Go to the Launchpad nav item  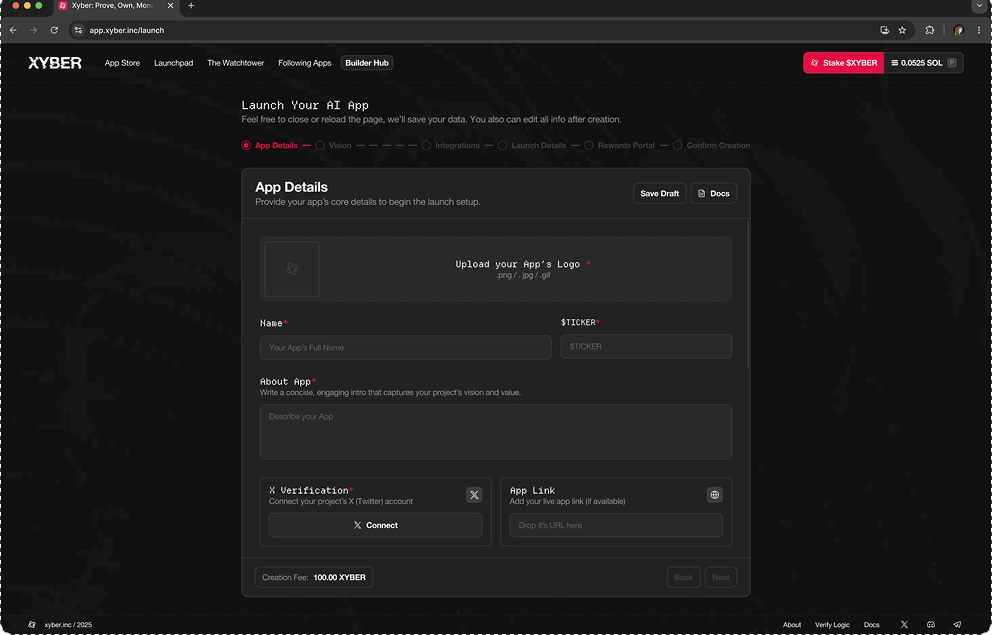173,63
